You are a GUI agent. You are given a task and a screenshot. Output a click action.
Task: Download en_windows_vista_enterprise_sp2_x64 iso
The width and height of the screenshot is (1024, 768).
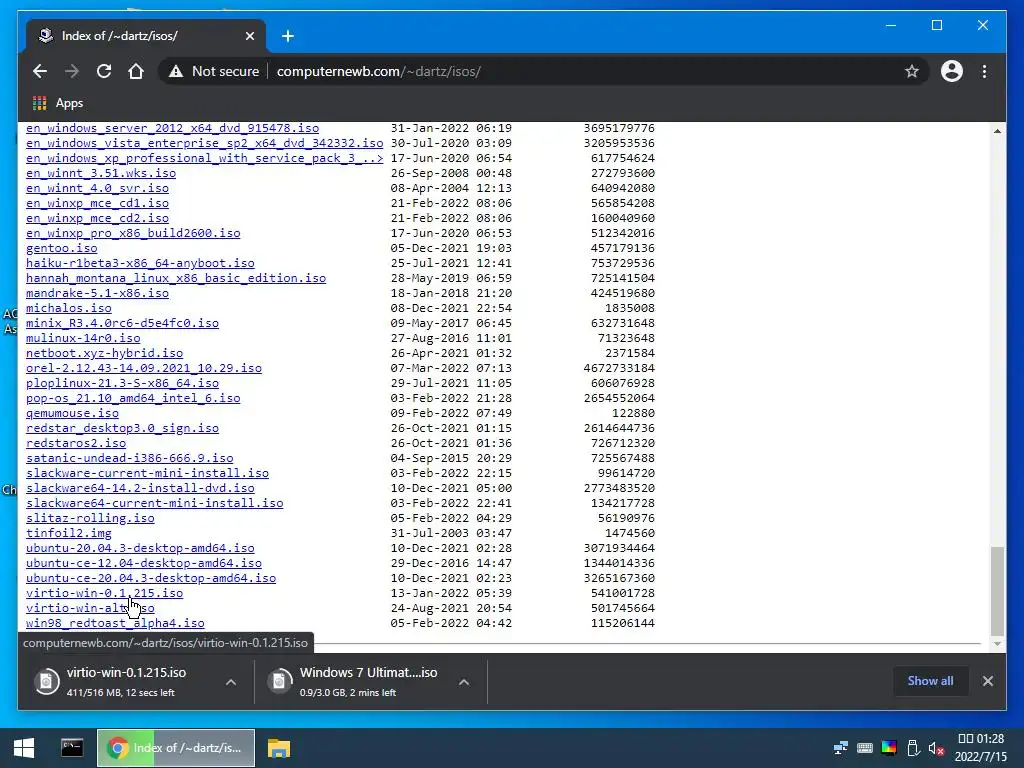[x=204, y=143]
